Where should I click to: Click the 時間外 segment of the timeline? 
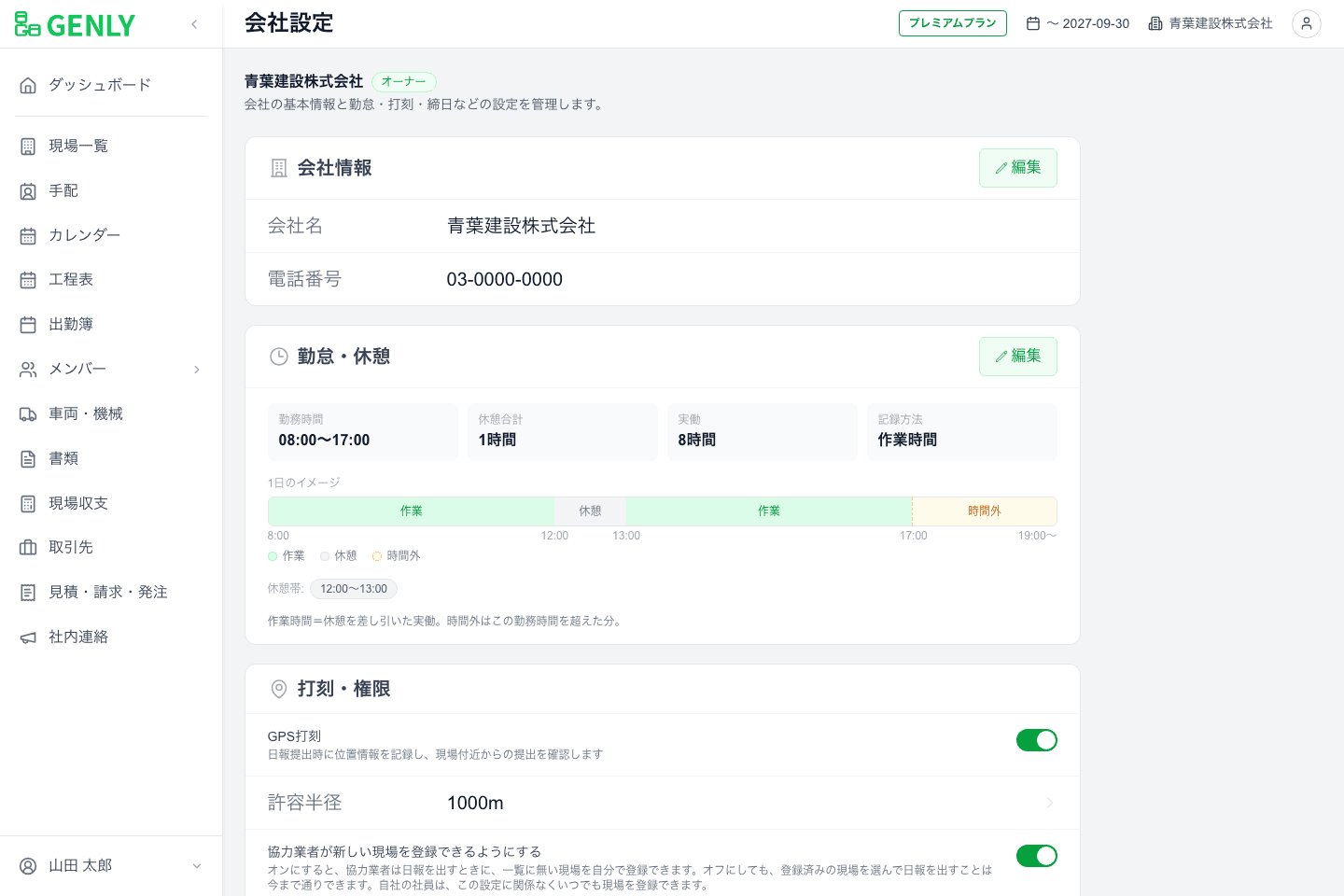pos(985,511)
